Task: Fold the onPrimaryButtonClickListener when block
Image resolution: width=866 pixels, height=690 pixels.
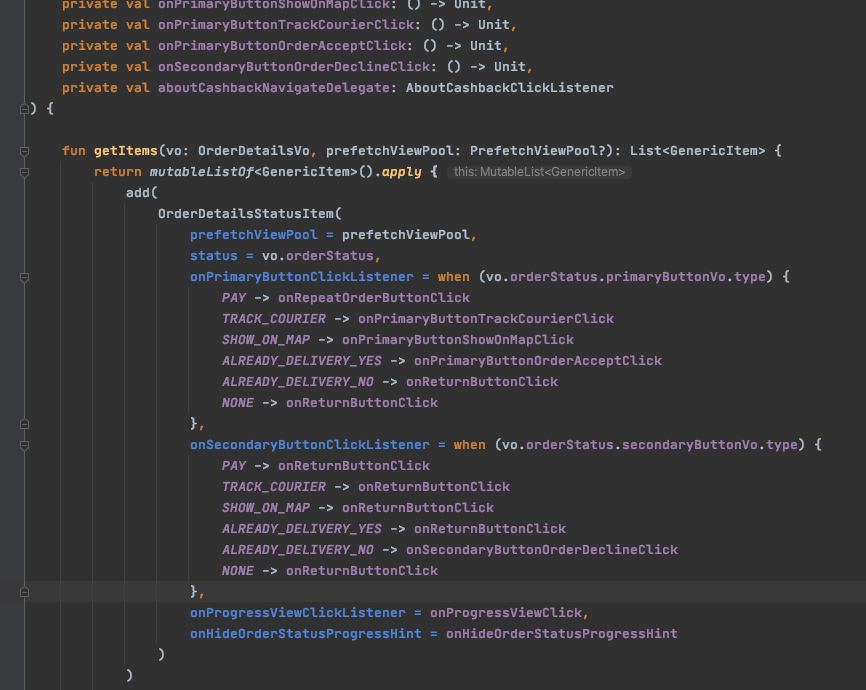Action: 24,277
